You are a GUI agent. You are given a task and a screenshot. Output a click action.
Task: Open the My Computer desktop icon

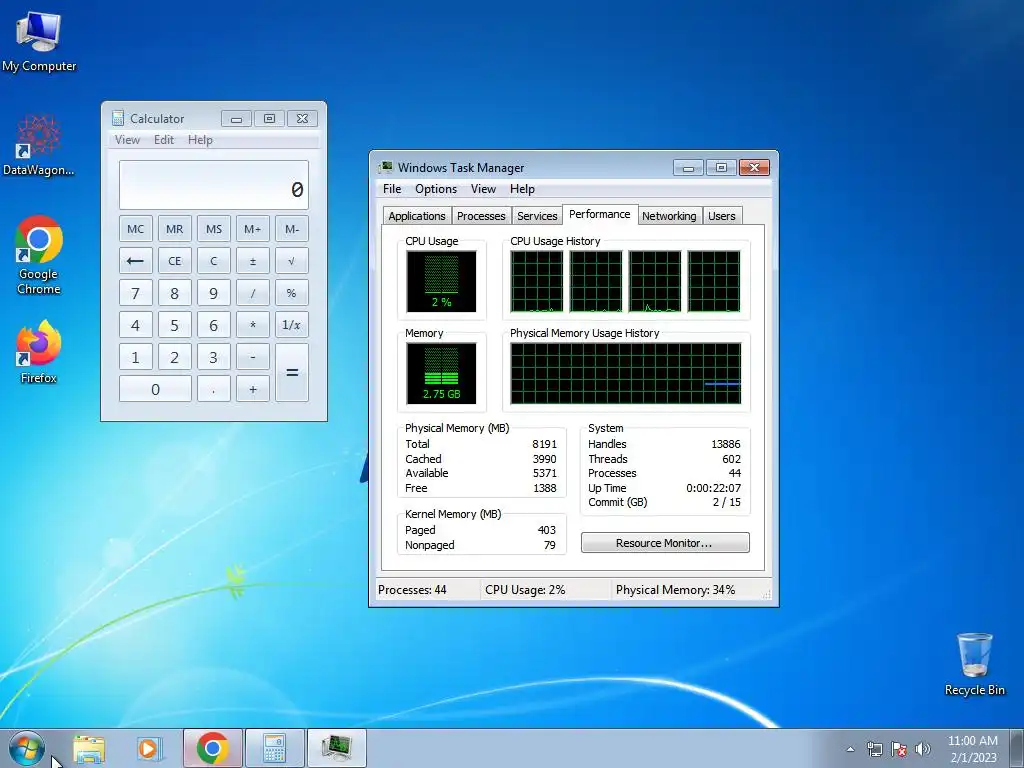tap(39, 40)
